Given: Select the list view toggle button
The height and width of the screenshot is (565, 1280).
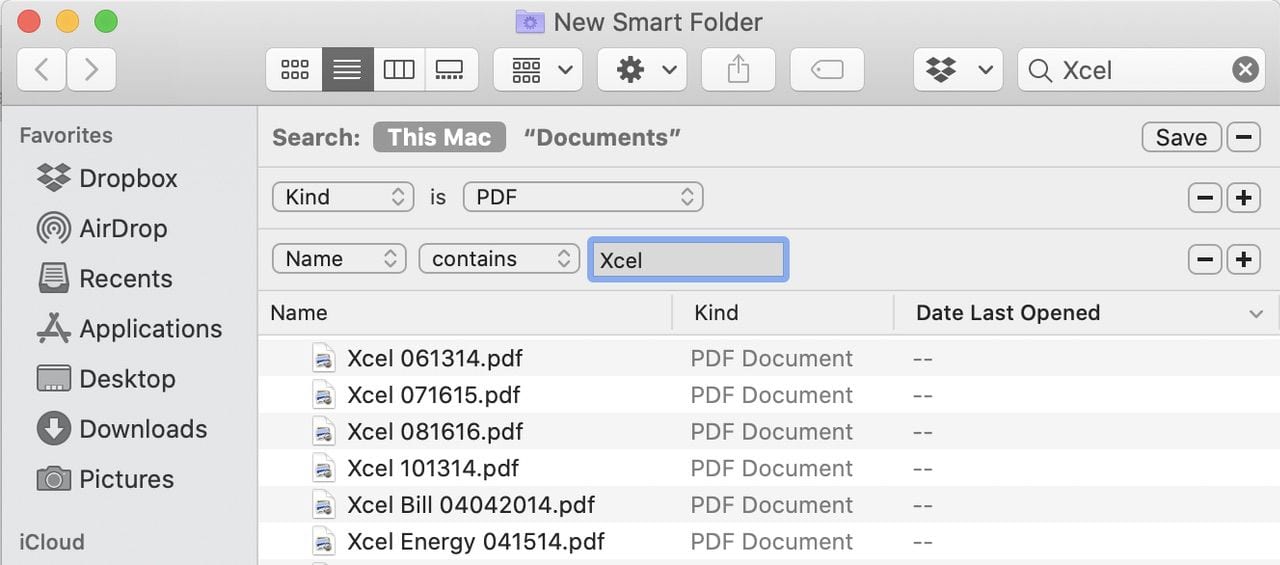Looking at the screenshot, I should point(347,70).
